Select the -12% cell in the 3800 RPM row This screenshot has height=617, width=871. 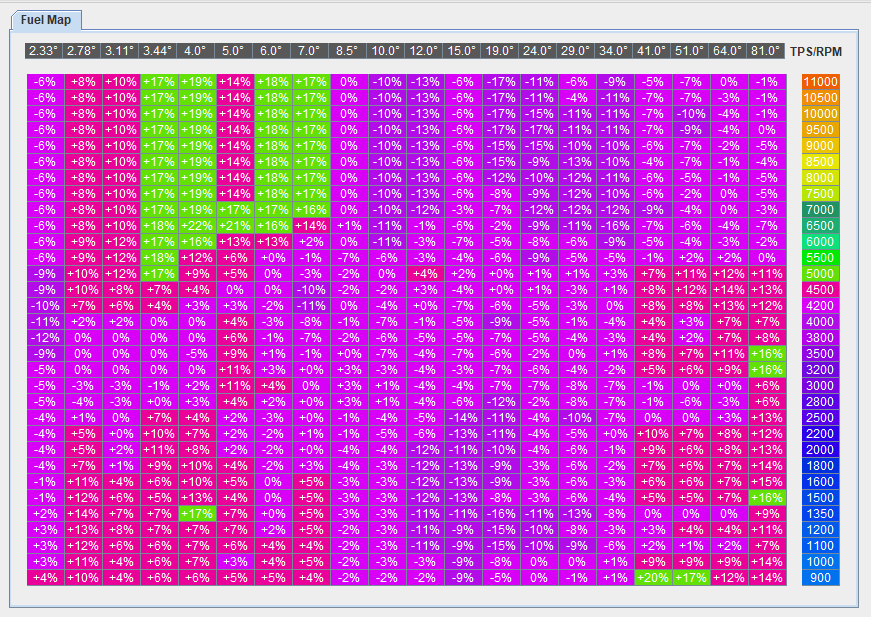tap(45, 338)
